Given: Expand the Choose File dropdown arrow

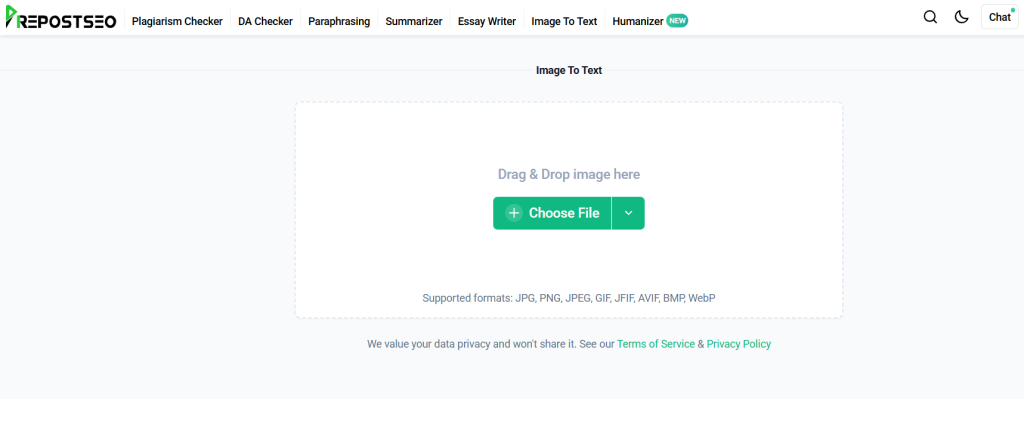Looking at the screenshot, I should 628,213.
